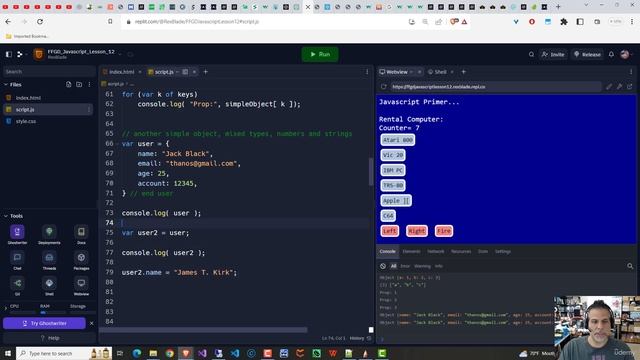Fold the user object at line 66

point(118,144)
